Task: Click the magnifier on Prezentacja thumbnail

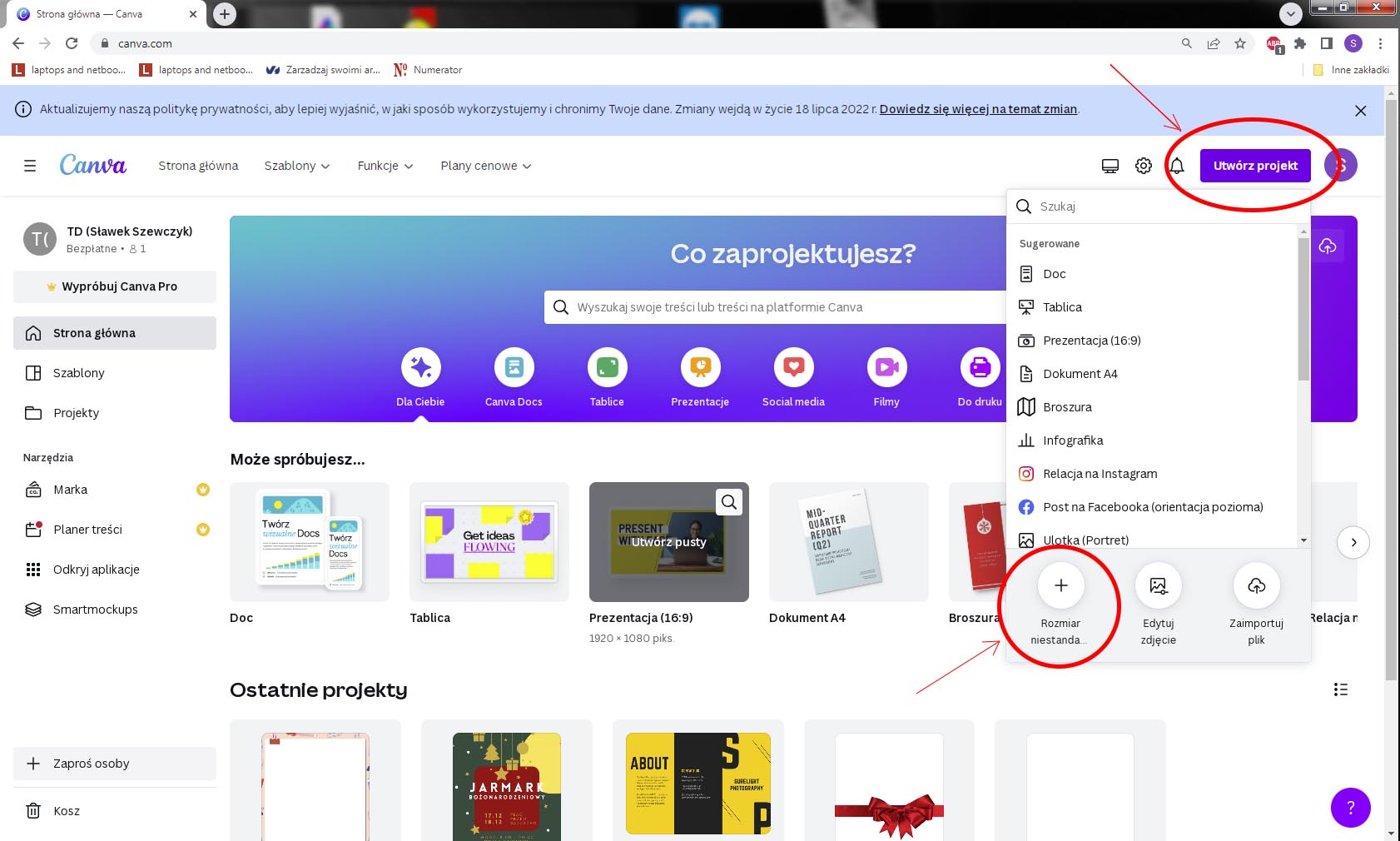Action: pyautogui.click(x=729, y=501)
